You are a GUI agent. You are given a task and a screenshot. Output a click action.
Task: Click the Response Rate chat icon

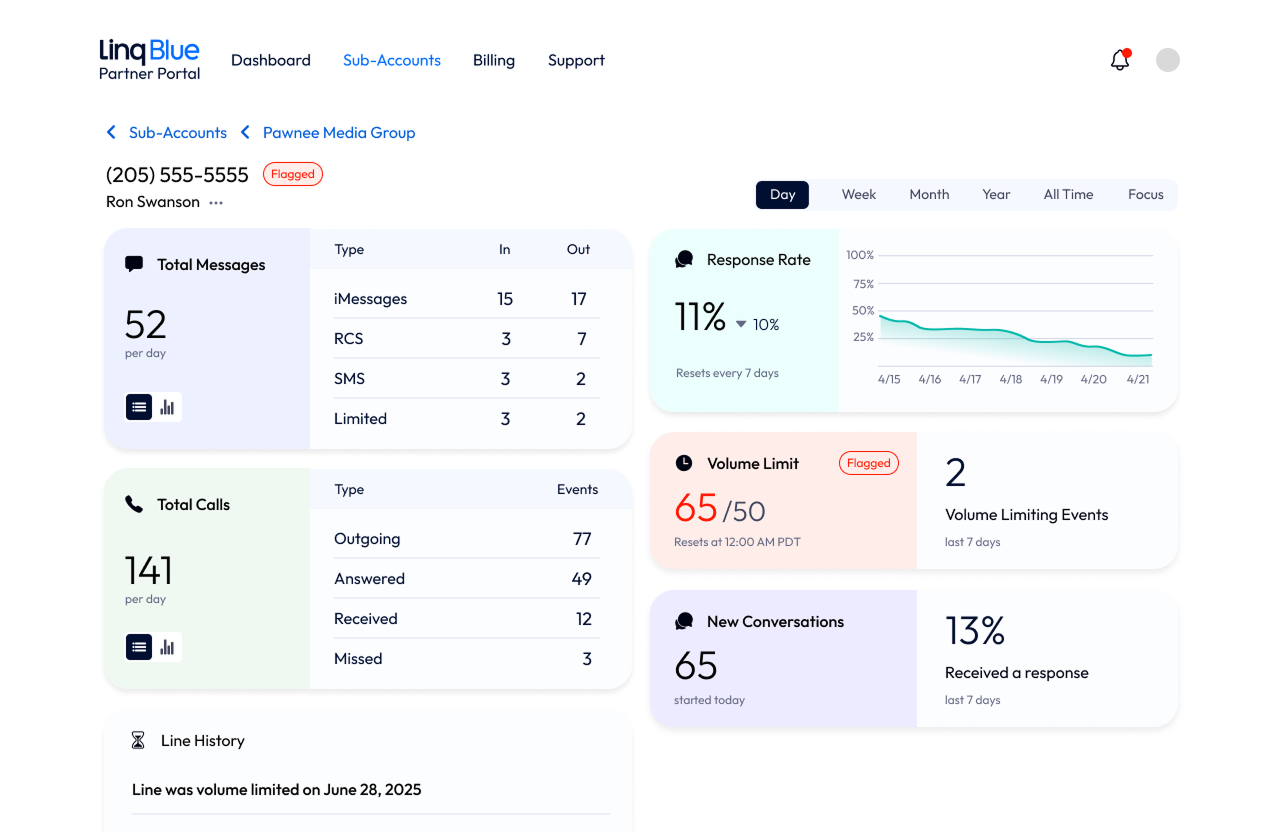pyautogui.click(x=684, y=259)
